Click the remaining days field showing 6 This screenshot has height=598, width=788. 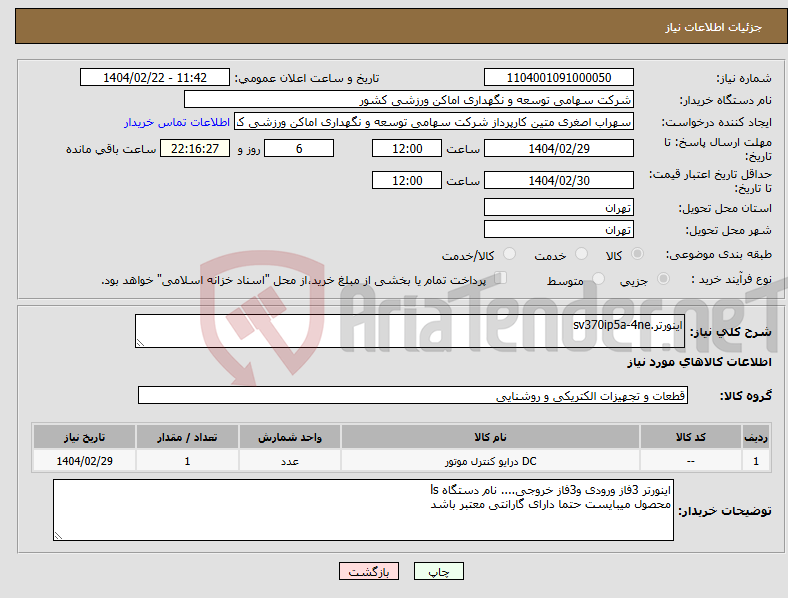tap(299, 148)
